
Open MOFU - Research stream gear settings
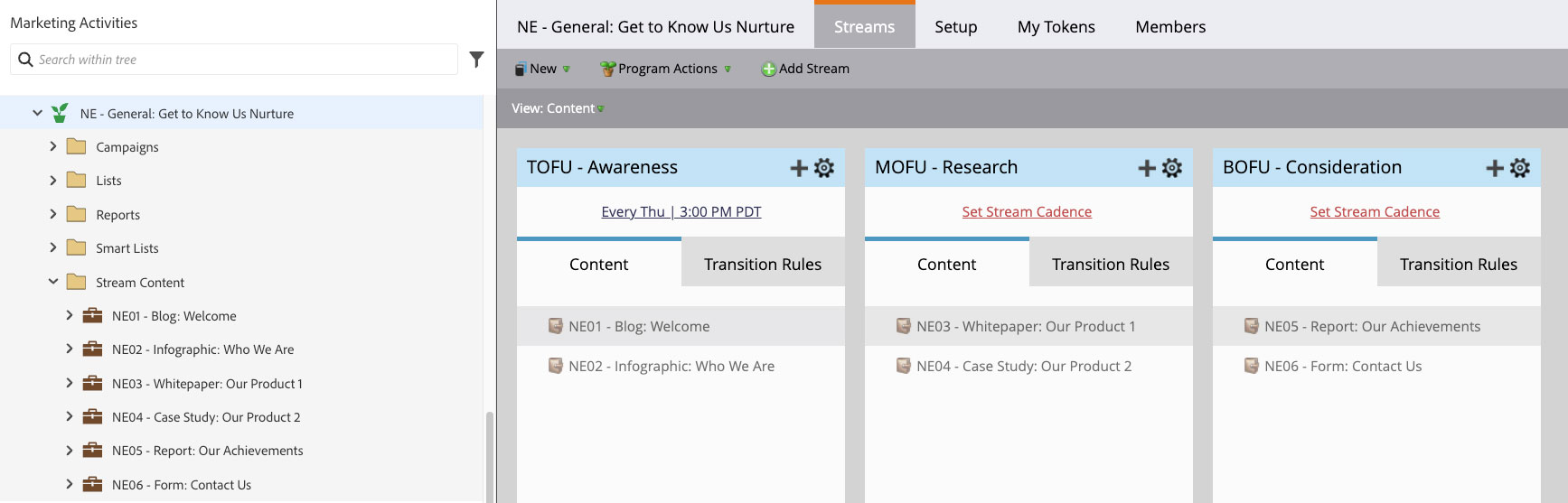[1172, 168]
